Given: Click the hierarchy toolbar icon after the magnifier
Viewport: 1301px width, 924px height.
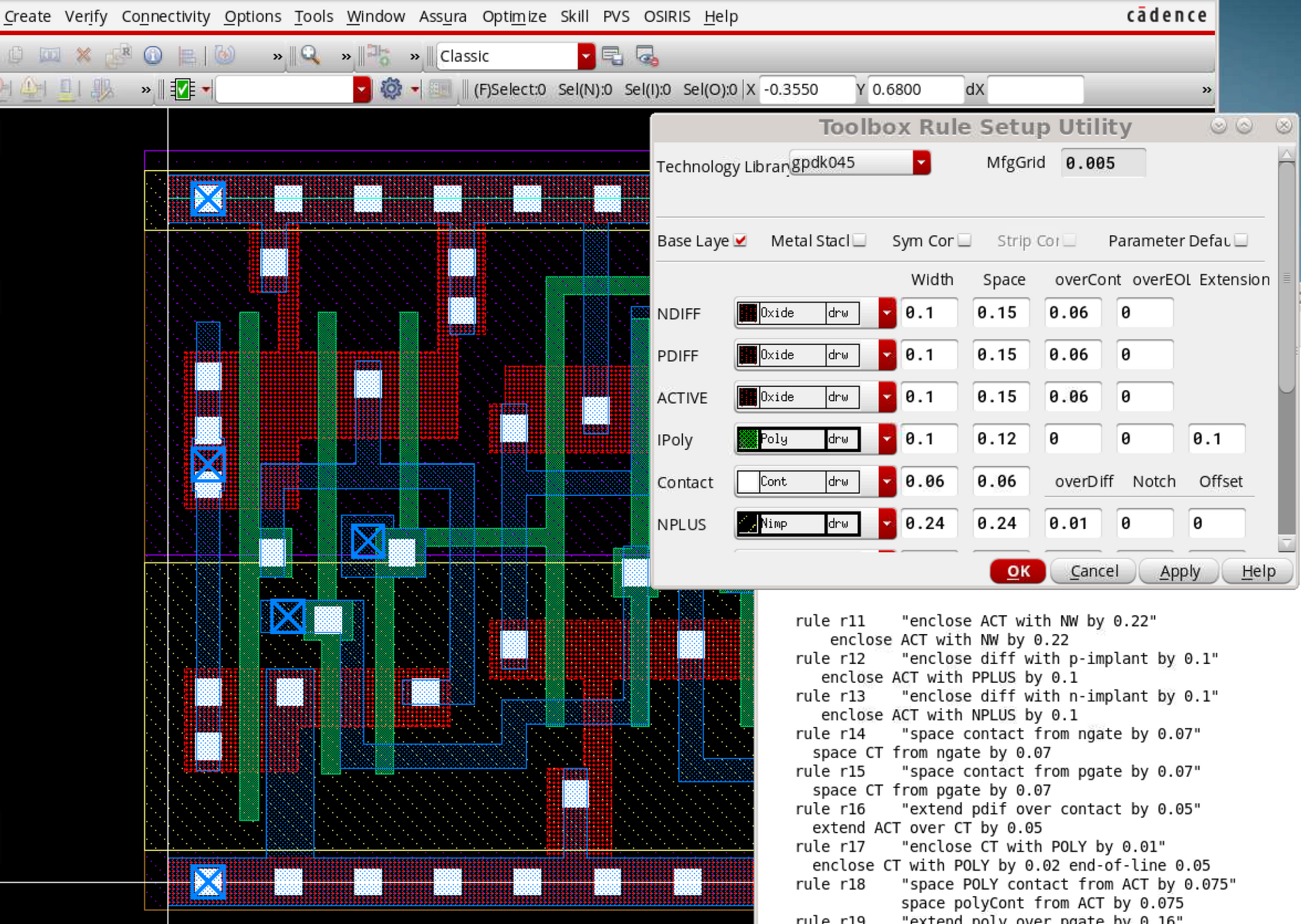Looking at the screenshot, I should pyautogui.click(x=378, y=56).
